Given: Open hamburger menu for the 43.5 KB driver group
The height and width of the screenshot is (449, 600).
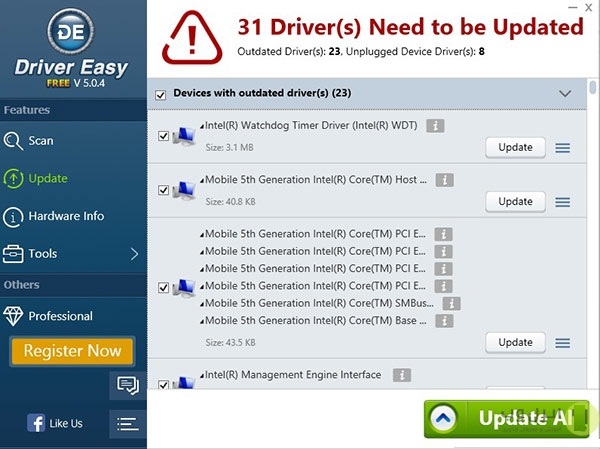Looking at the screenshot, I should [562, 343].
